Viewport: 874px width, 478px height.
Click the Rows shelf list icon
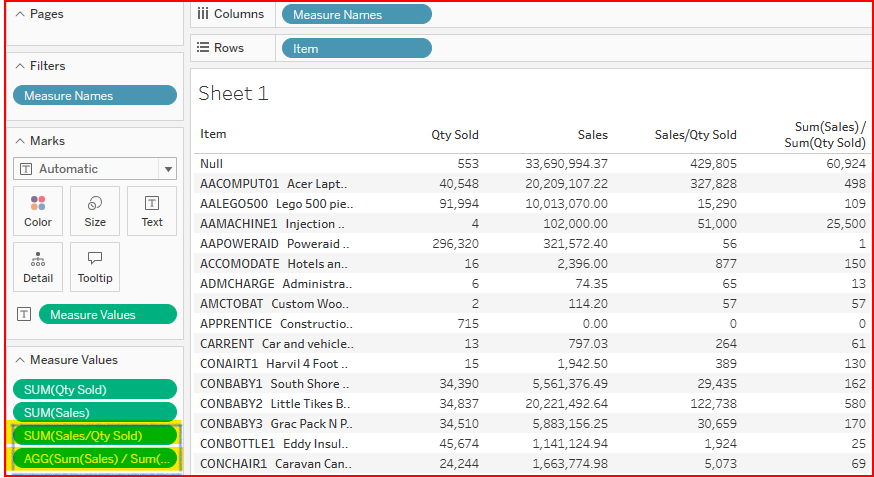point(203,48)
